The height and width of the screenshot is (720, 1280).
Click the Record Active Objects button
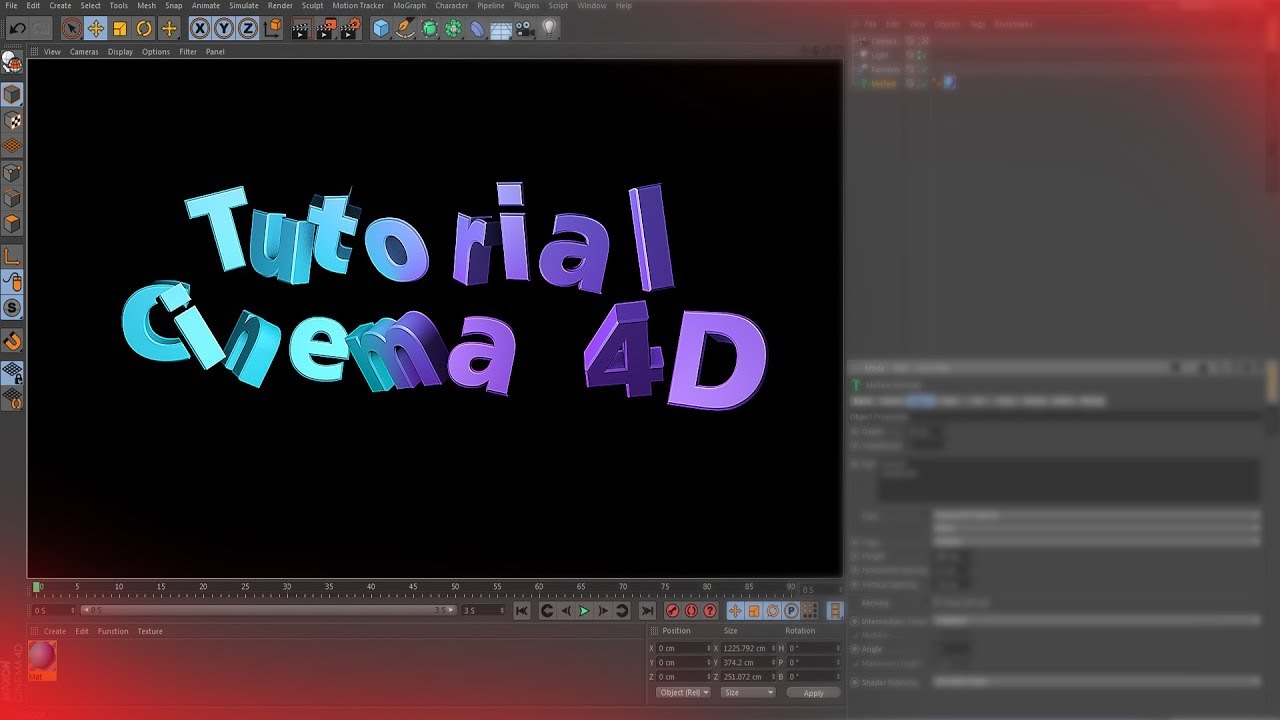pyautogui.click(x=672, y=611)
